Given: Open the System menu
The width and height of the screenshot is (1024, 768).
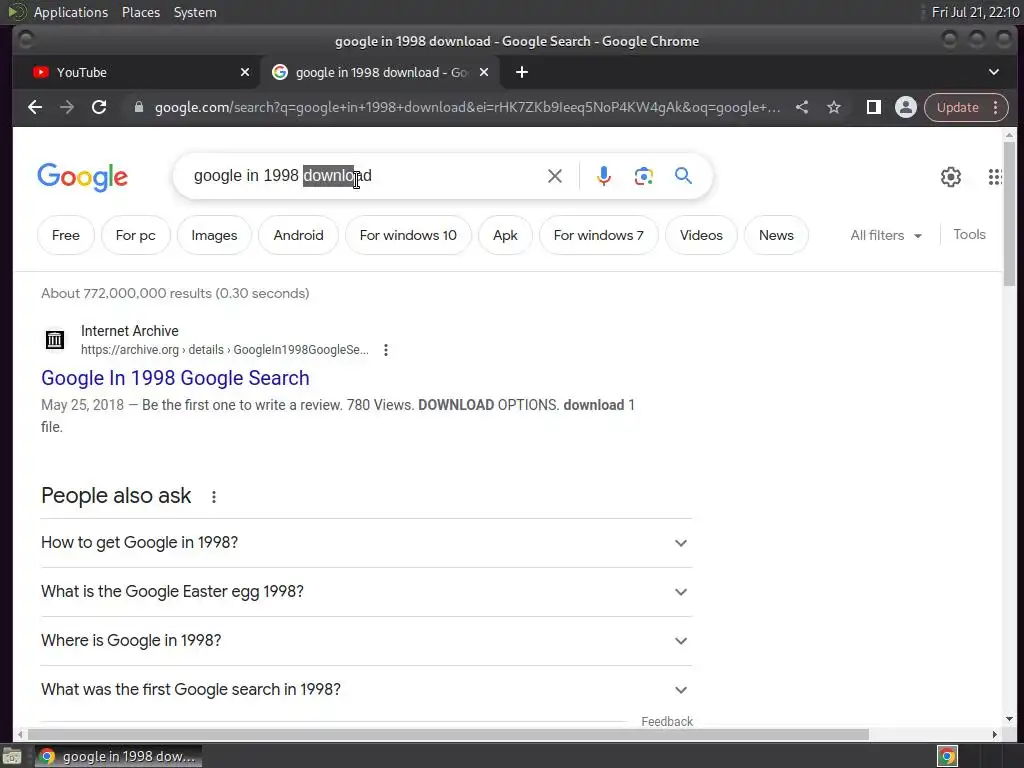Looking at the screenshot, I should [195, 12].
